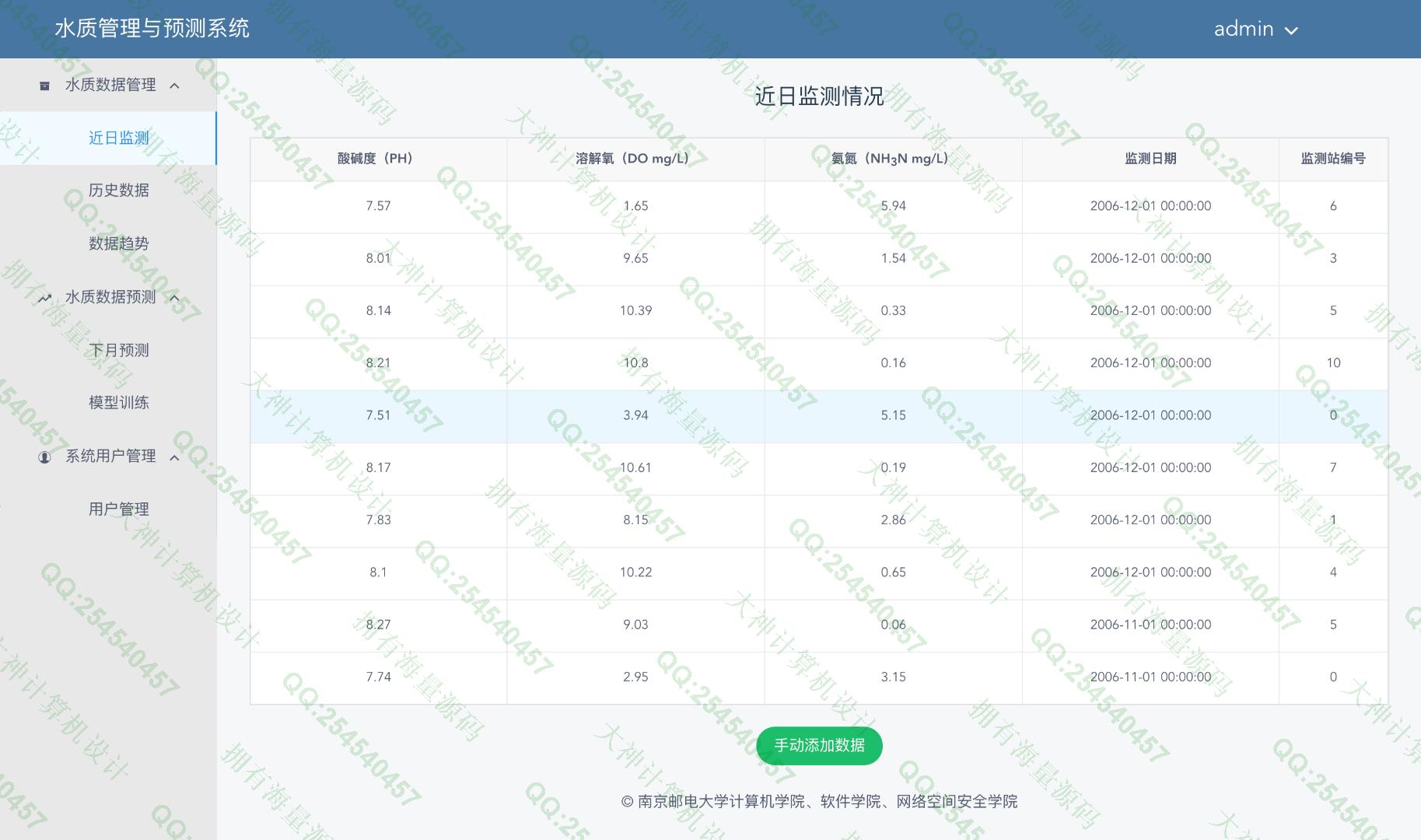Screen dimensions: 1421x840
Task: Click dissolved oxygen value 9.65
Action: (x=635, y=258)
